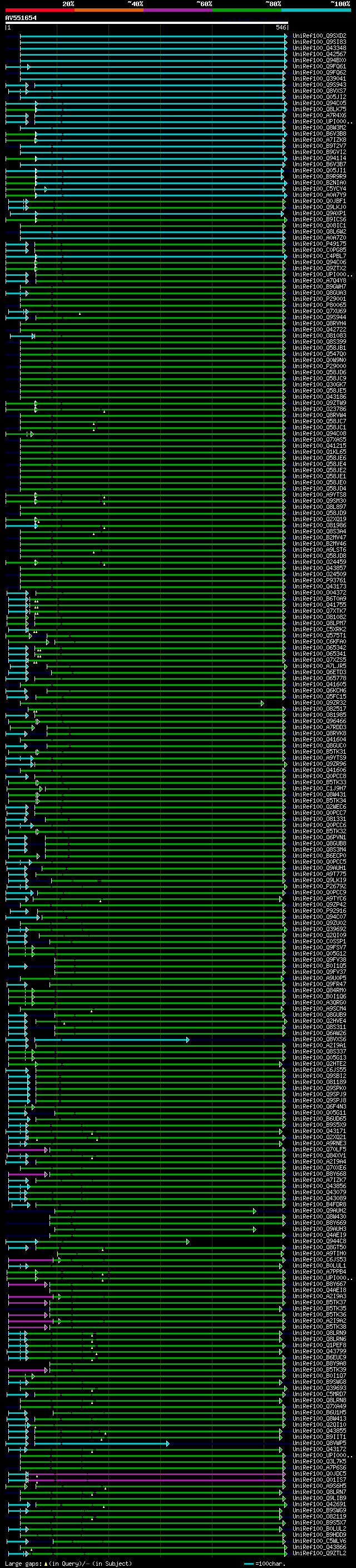This screenshot has width=356, height=1568.
Task: Select hit UniRef100_Q94BX0
Action: coord(319,60)
